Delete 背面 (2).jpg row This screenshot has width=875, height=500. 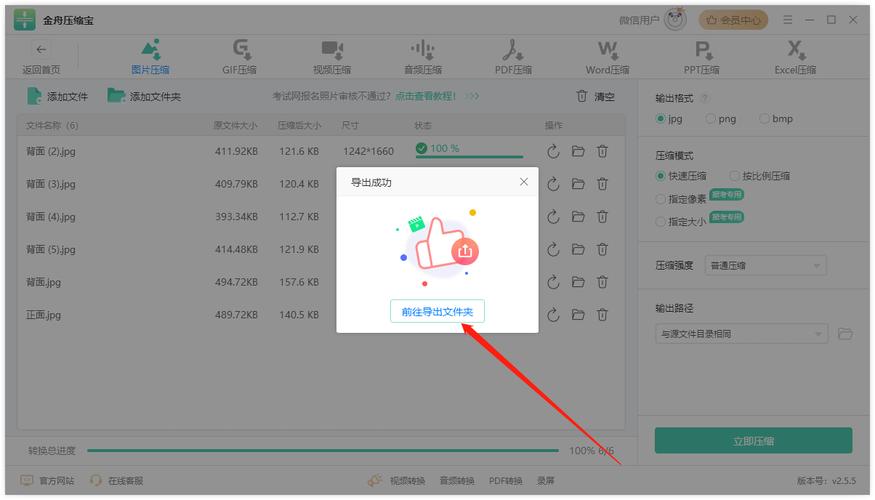pos(602,151)
